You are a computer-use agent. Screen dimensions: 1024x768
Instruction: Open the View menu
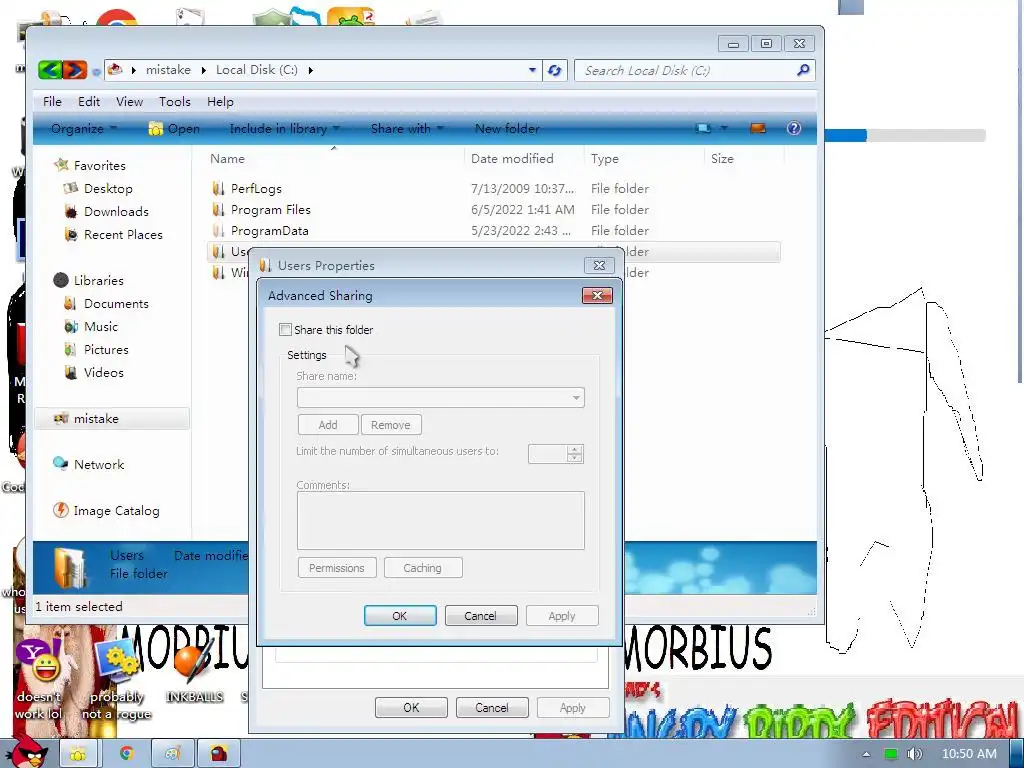click(x=129, y=102)
